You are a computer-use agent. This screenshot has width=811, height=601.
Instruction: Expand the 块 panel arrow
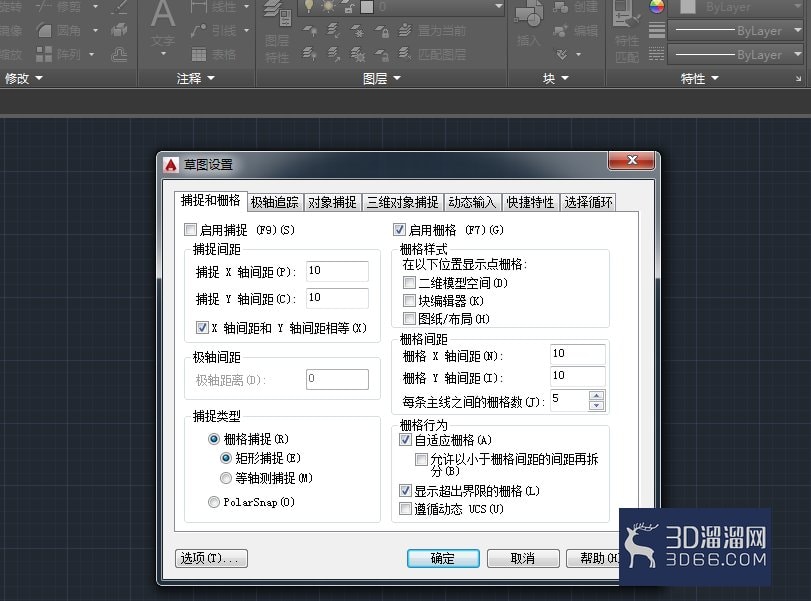[x=565, y=79]
